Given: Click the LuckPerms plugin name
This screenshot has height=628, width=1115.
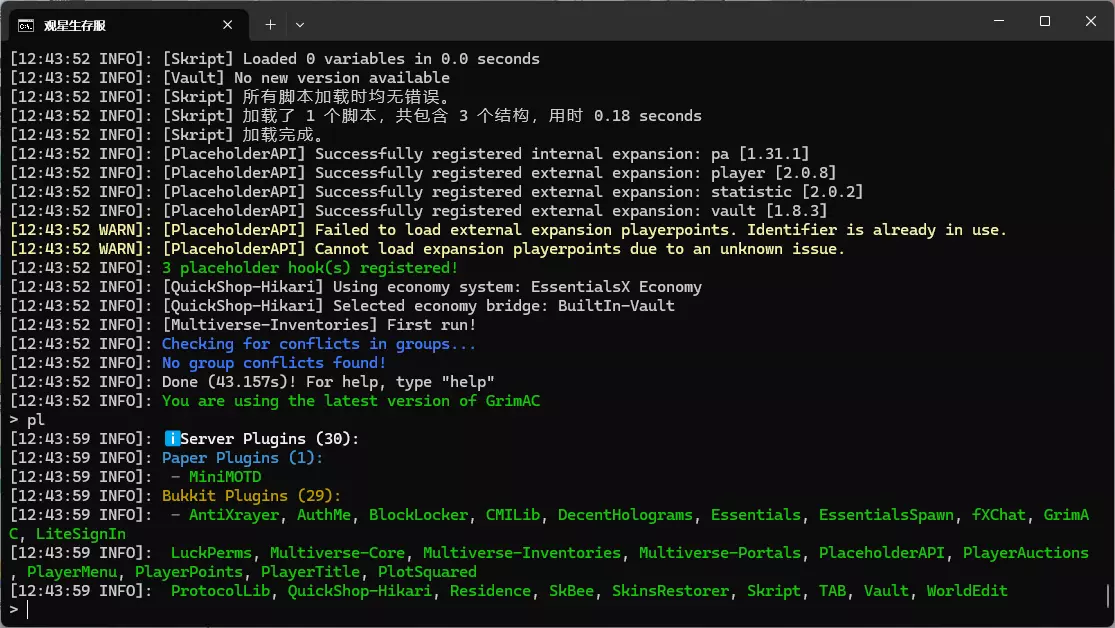Looking at the screenshot, I should 211,553.
